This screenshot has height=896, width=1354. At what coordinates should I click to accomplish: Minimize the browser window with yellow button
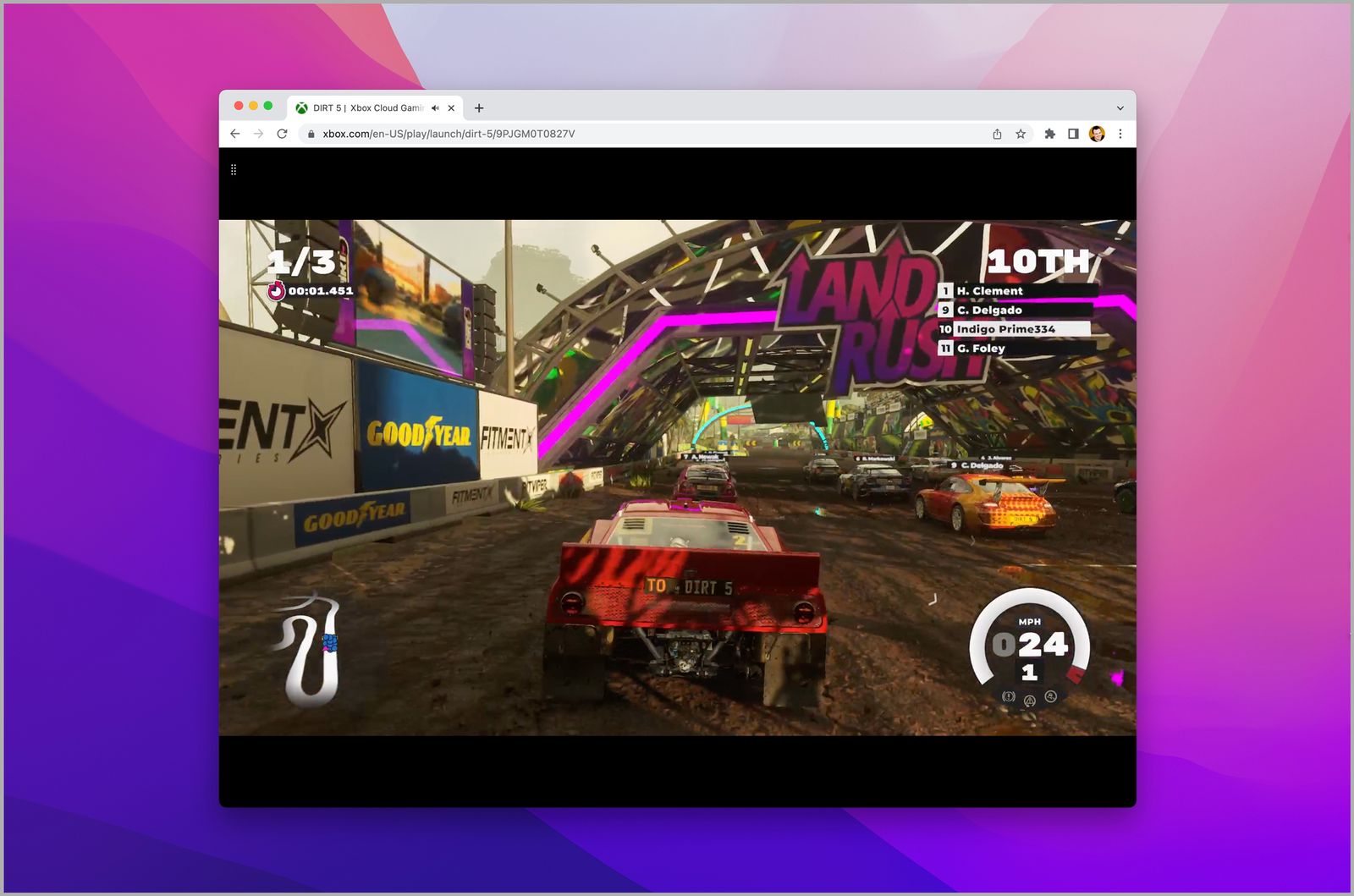pos(253,106)
